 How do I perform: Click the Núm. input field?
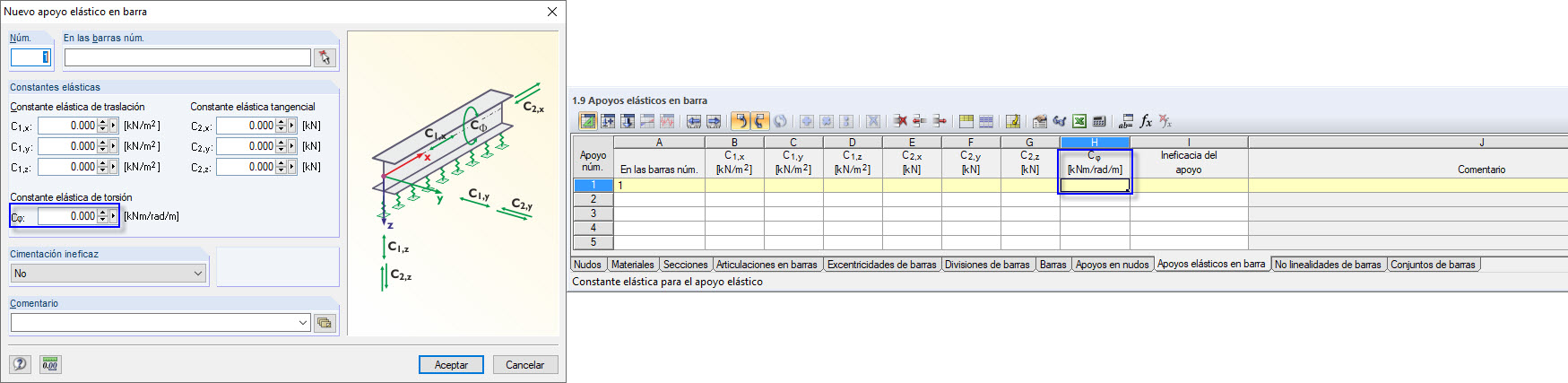(30, 57)
